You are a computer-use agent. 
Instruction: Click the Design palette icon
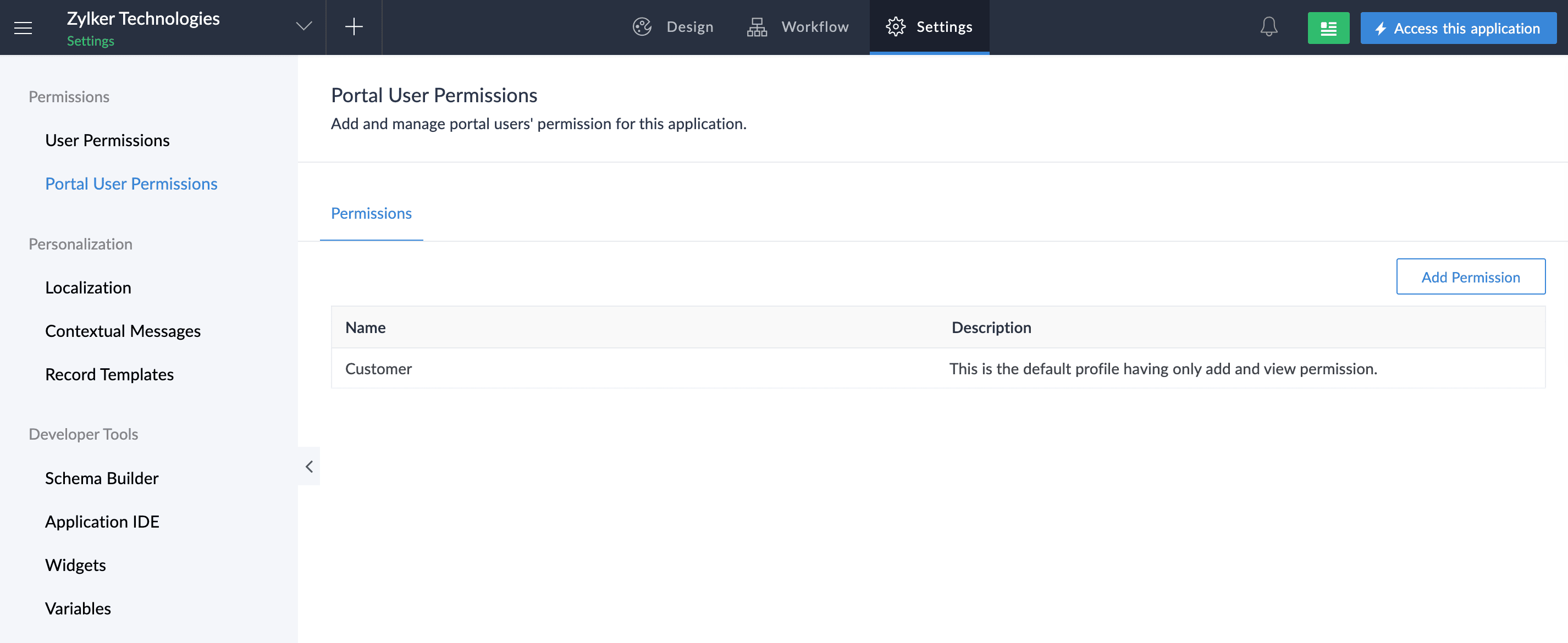(642, 27)
